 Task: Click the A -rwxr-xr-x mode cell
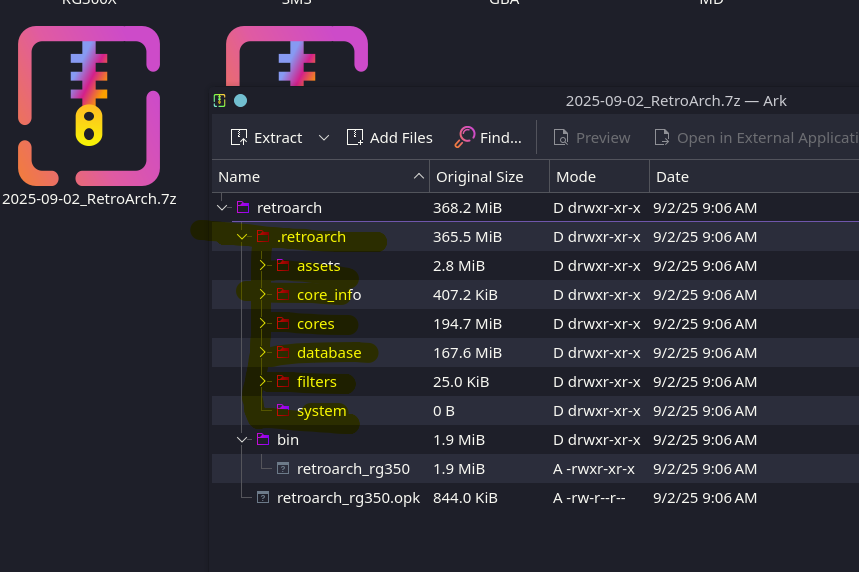pyautogui.click(x=594, y=470)
